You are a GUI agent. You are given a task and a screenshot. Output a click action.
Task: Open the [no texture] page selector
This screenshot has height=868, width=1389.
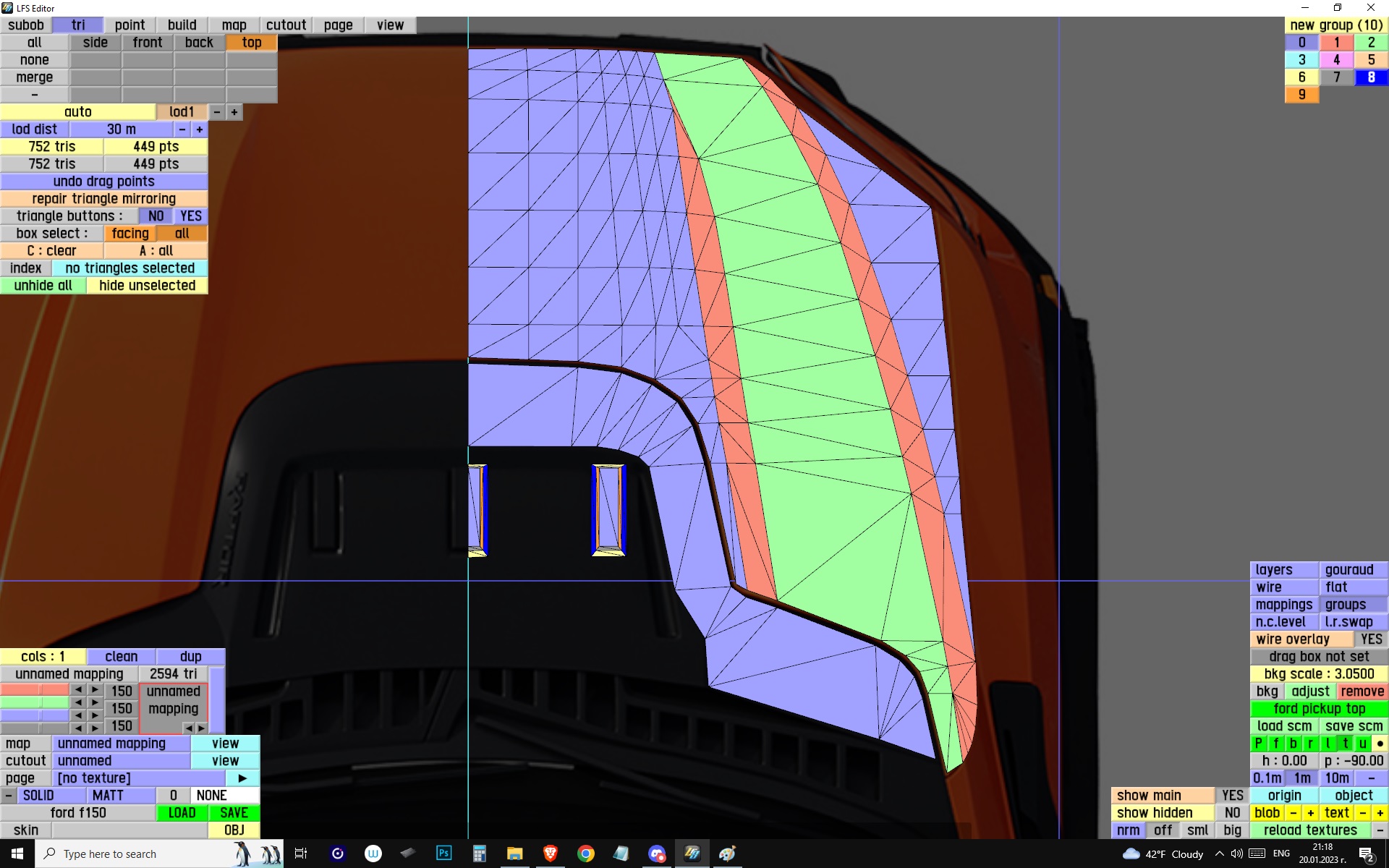point(137,778)
